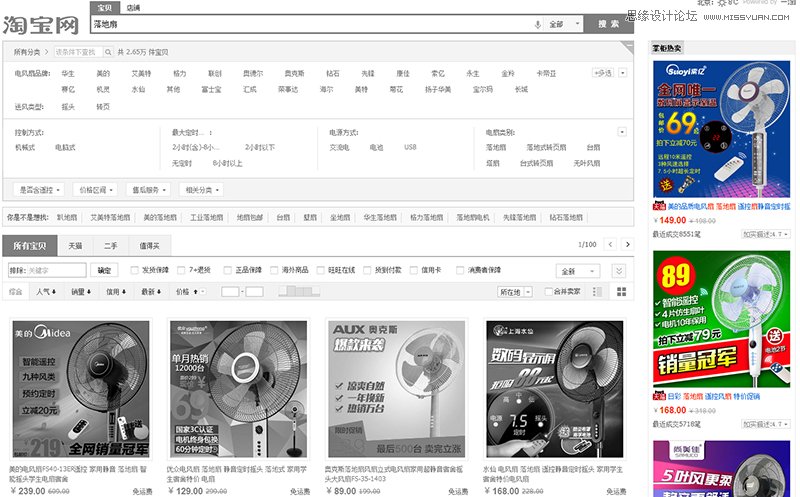
Task: Check the 消费者保障 checkbox
Action: [460, 270]
